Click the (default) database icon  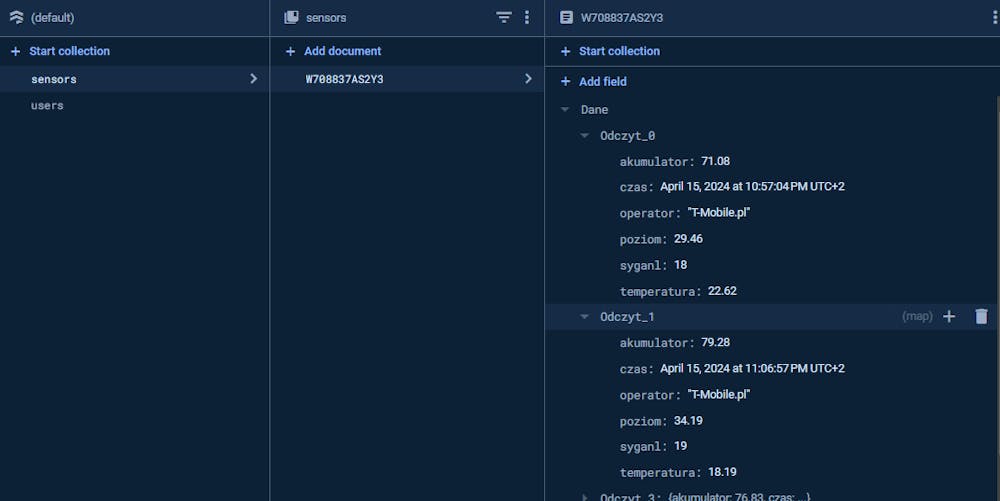tap(16, 17)
